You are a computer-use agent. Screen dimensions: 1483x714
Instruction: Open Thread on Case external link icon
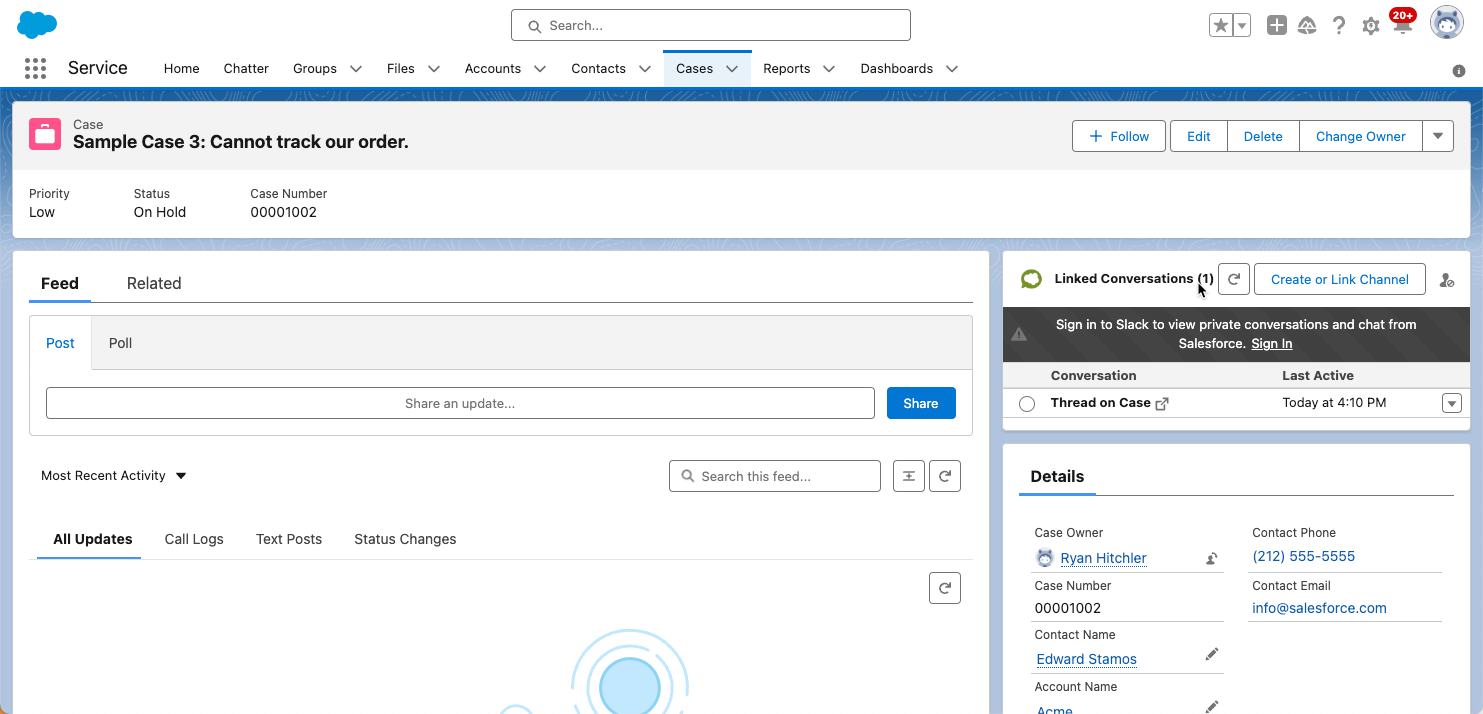click(x=1162, y=404)
